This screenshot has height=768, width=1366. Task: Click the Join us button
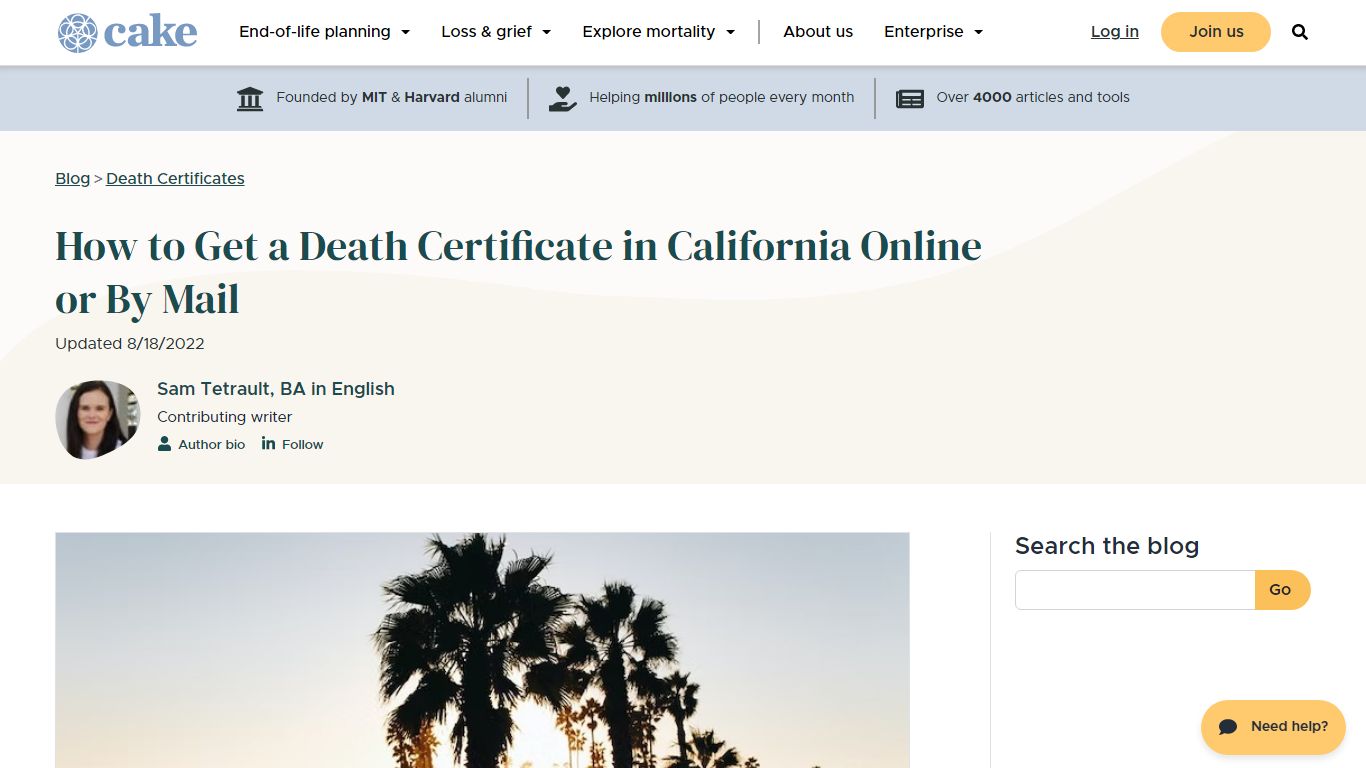[1216, 32]
